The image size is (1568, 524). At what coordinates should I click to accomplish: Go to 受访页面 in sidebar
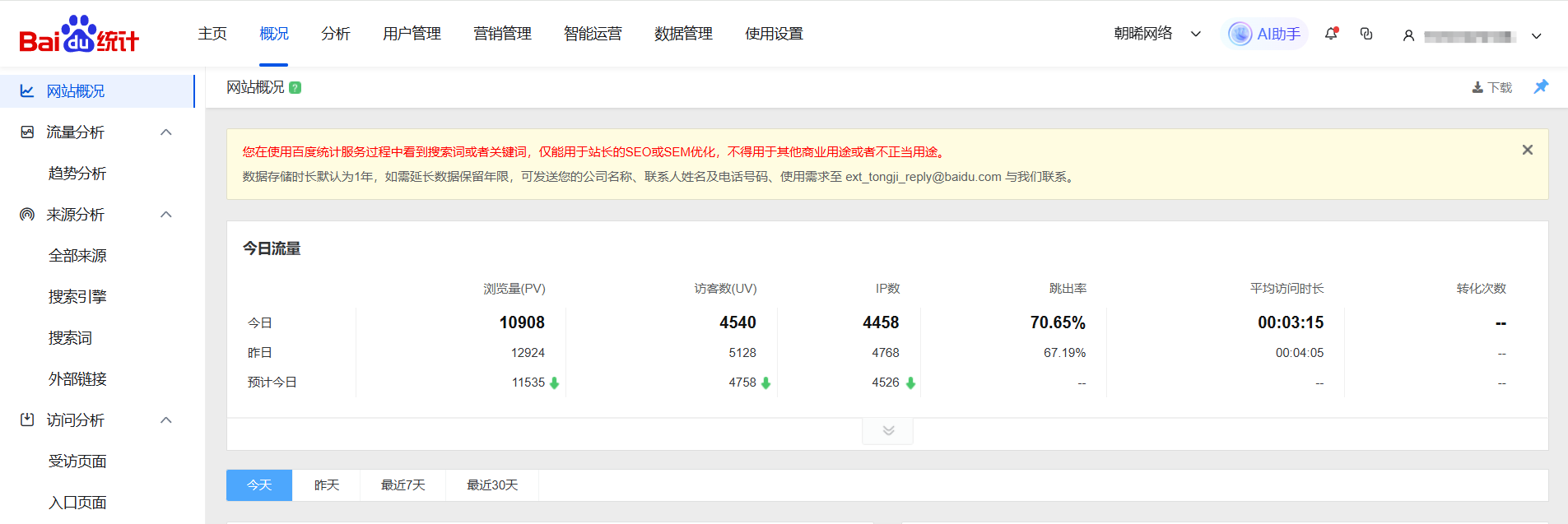77,461
